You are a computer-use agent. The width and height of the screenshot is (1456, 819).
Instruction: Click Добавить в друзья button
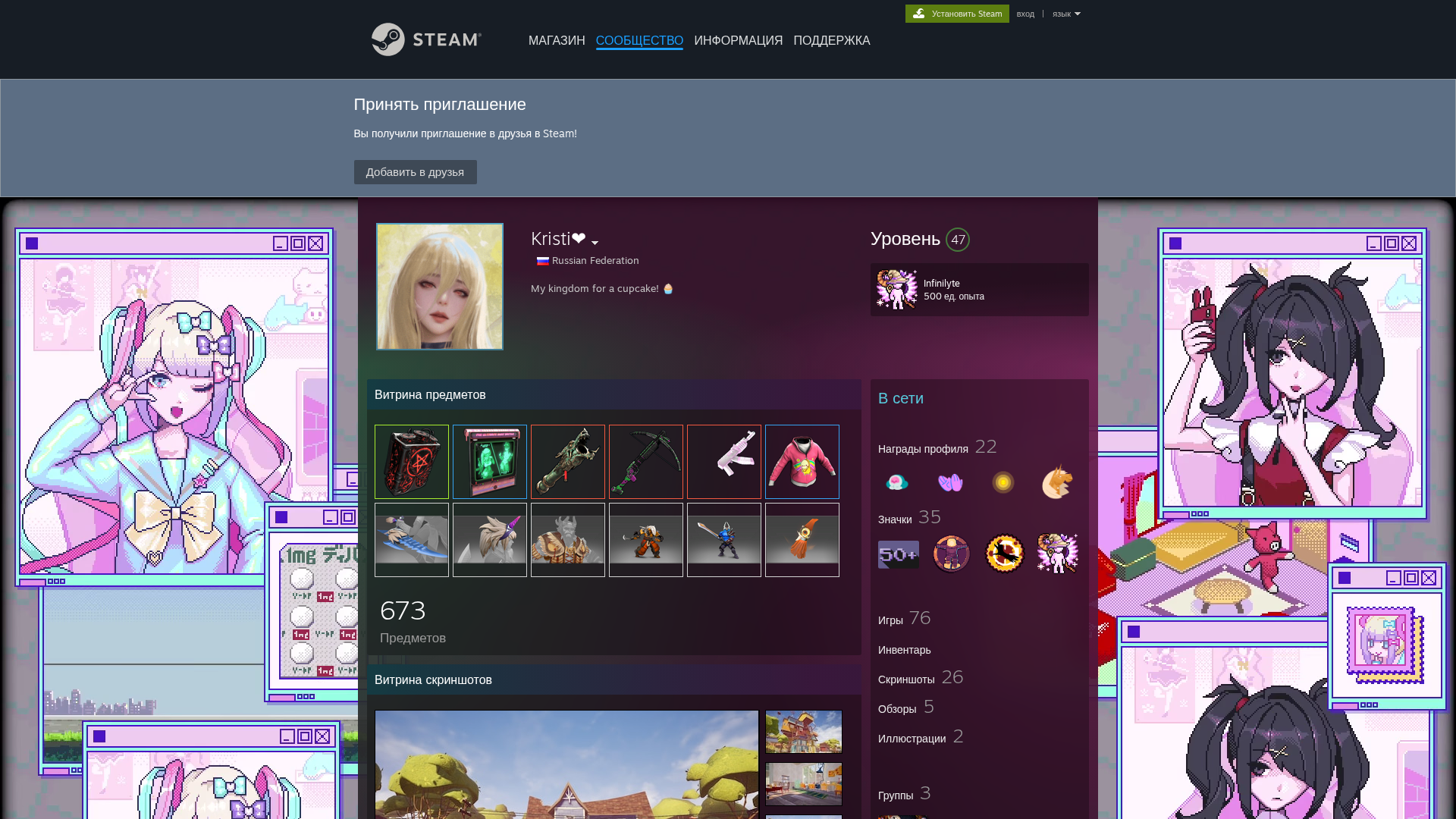(415, 172)
